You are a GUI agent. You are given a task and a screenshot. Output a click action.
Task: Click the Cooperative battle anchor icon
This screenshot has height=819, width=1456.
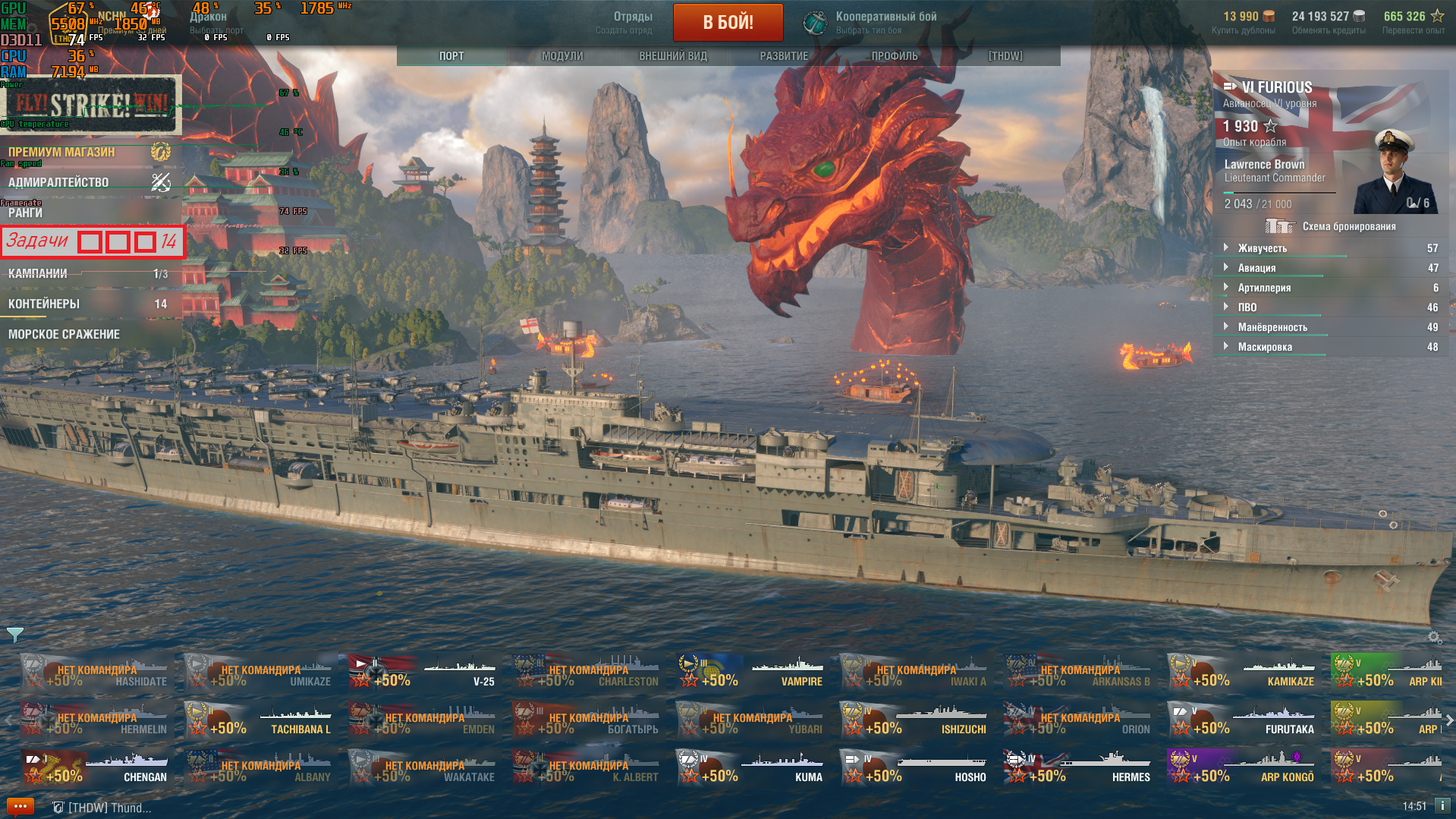click(815, 23)
